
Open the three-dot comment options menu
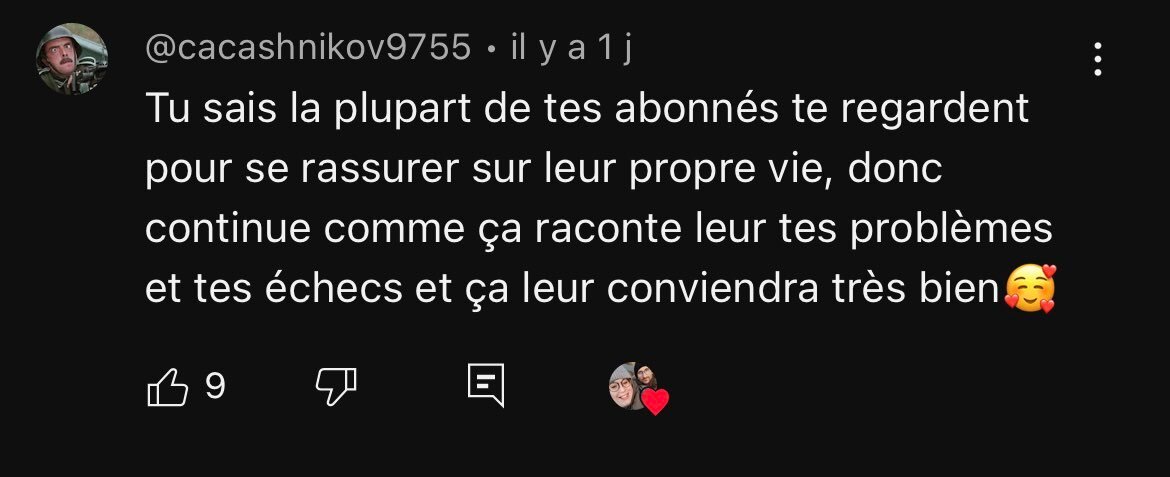1098,59
